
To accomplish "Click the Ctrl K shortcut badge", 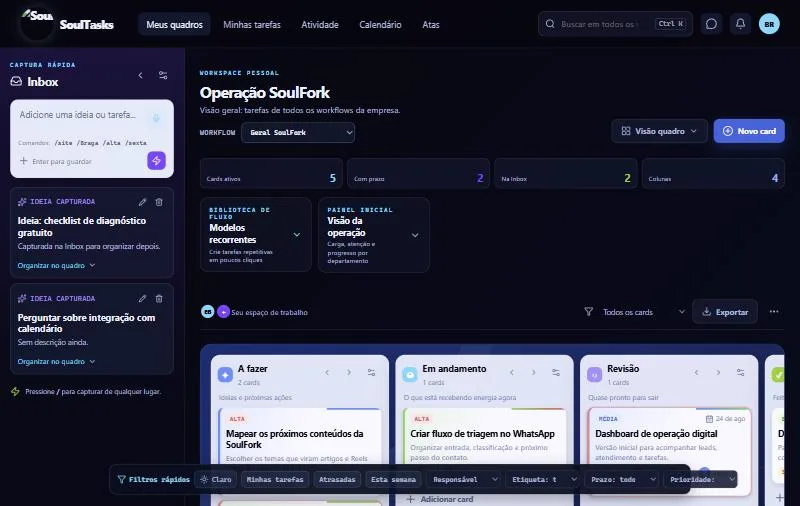I will (670, 24).
